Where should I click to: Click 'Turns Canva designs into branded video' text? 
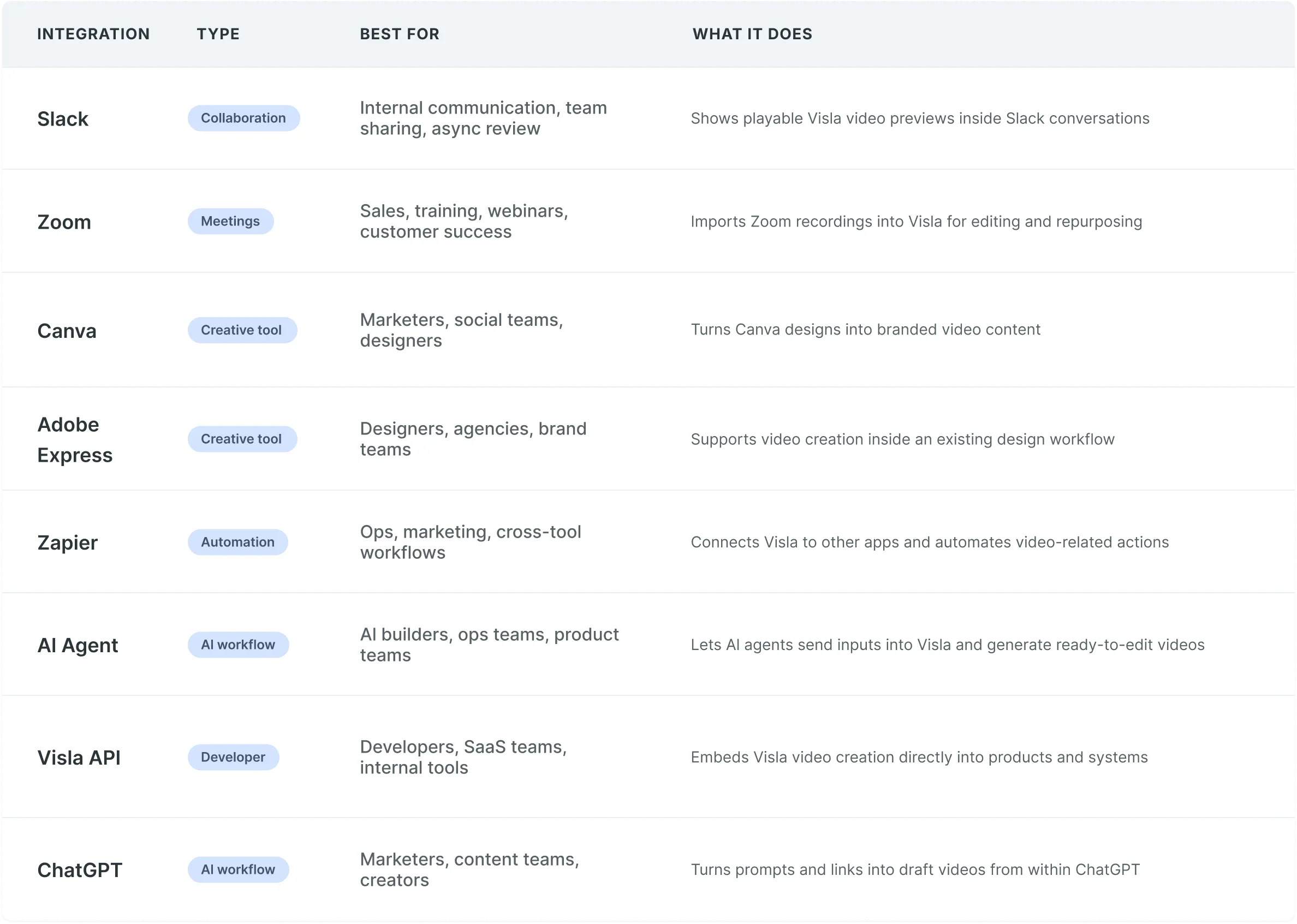pyautogui.click(x=865, y=330)
